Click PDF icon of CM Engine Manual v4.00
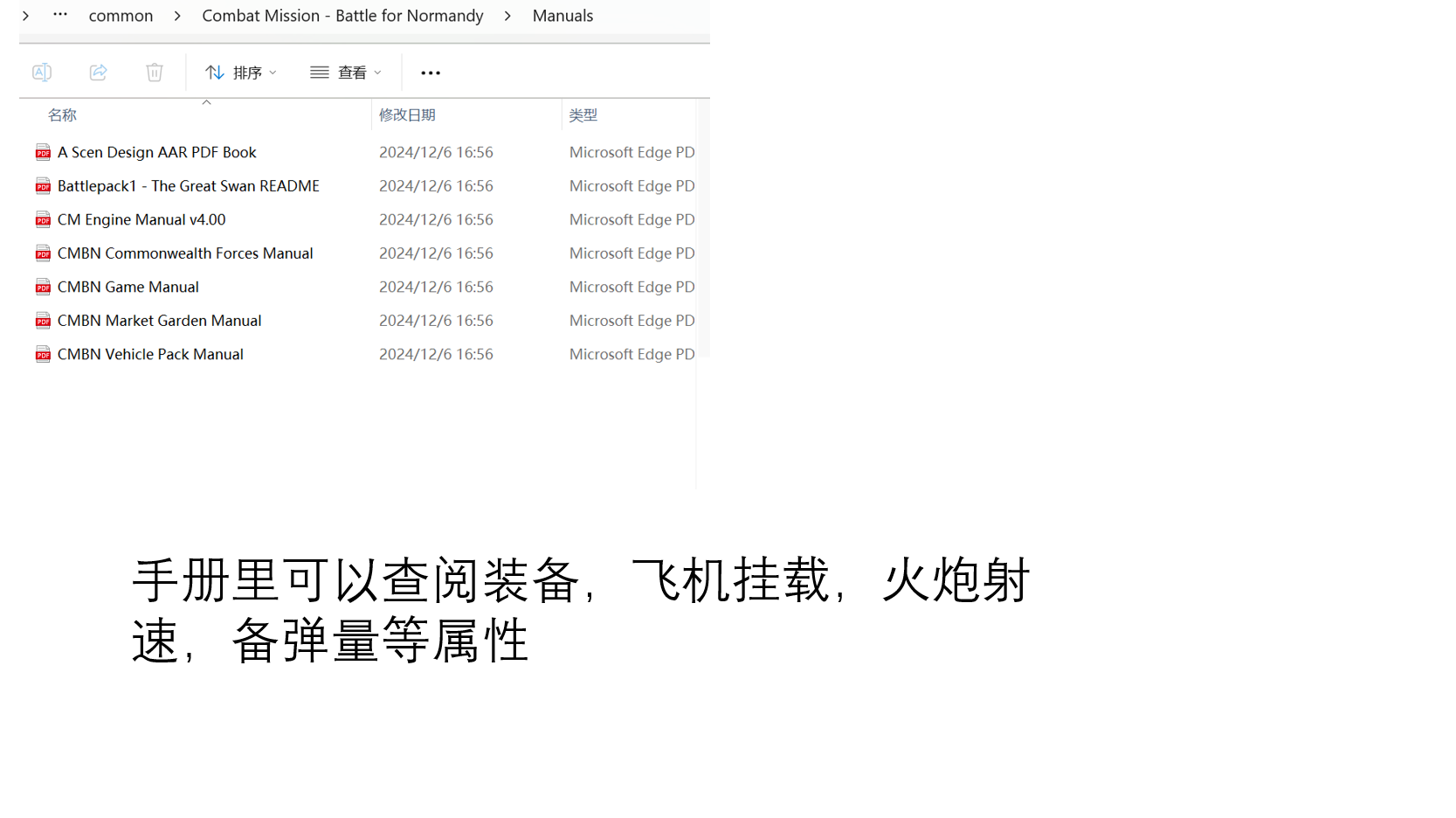Image resolution: width=1456 pixels, height=818 pixels. 43,220
